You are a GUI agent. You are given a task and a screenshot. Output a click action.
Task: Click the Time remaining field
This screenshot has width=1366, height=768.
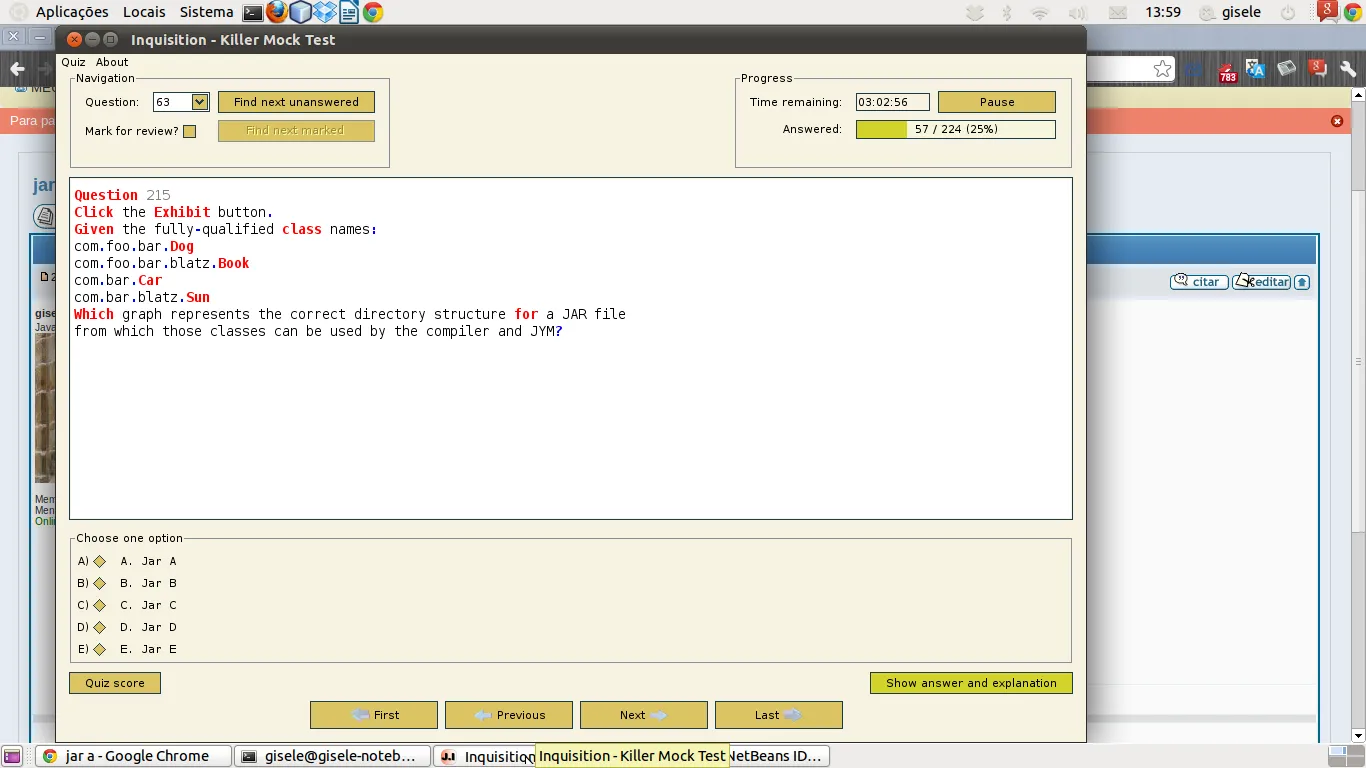click(893, 102)
